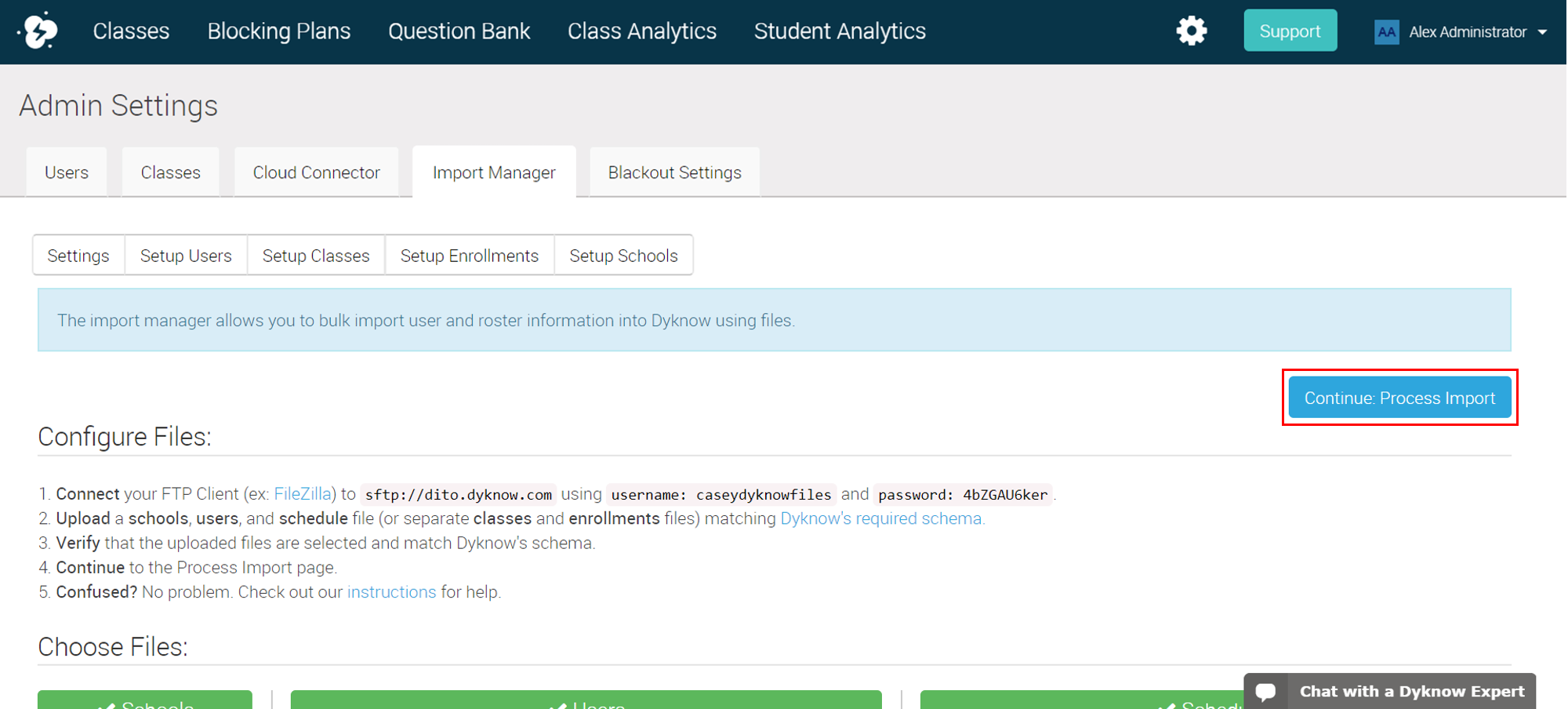Viewport: 1568px width, 709px height.
Task: Click the Dyknow logo icon
Action: coord(39,31)
